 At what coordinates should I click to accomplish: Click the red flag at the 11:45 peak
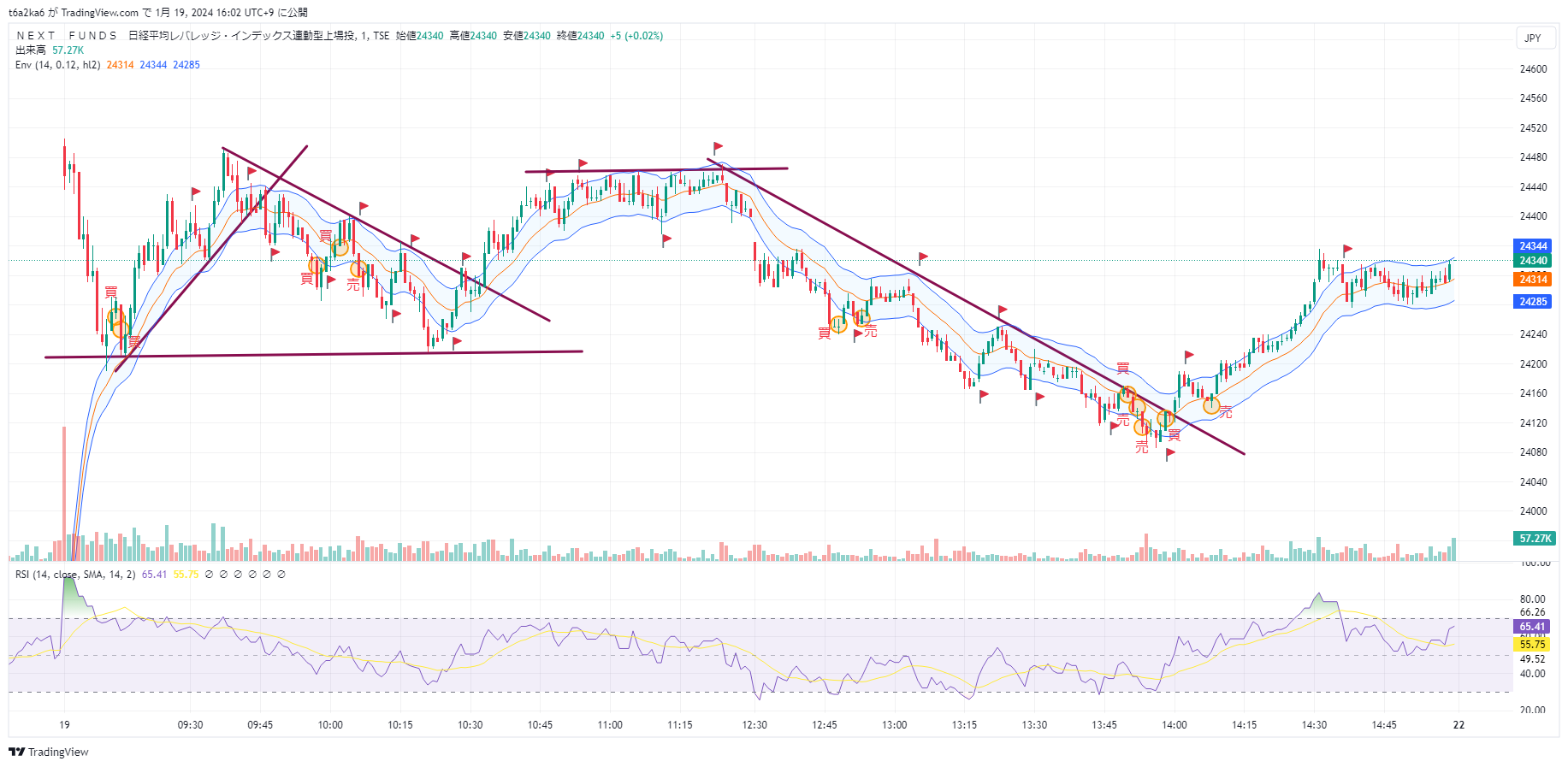(x=718, y=147)
